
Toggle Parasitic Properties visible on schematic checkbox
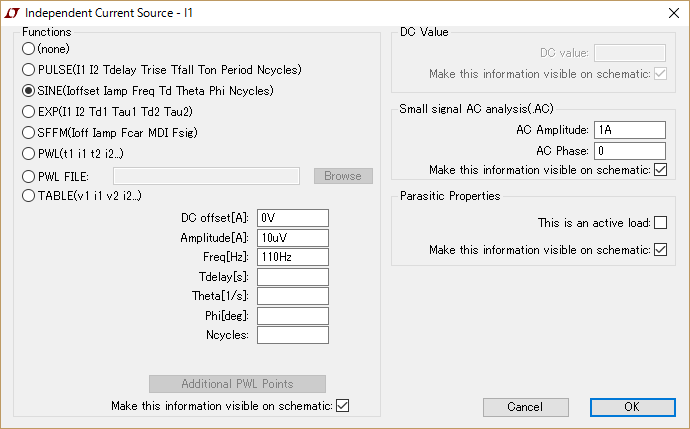(660, 250)
